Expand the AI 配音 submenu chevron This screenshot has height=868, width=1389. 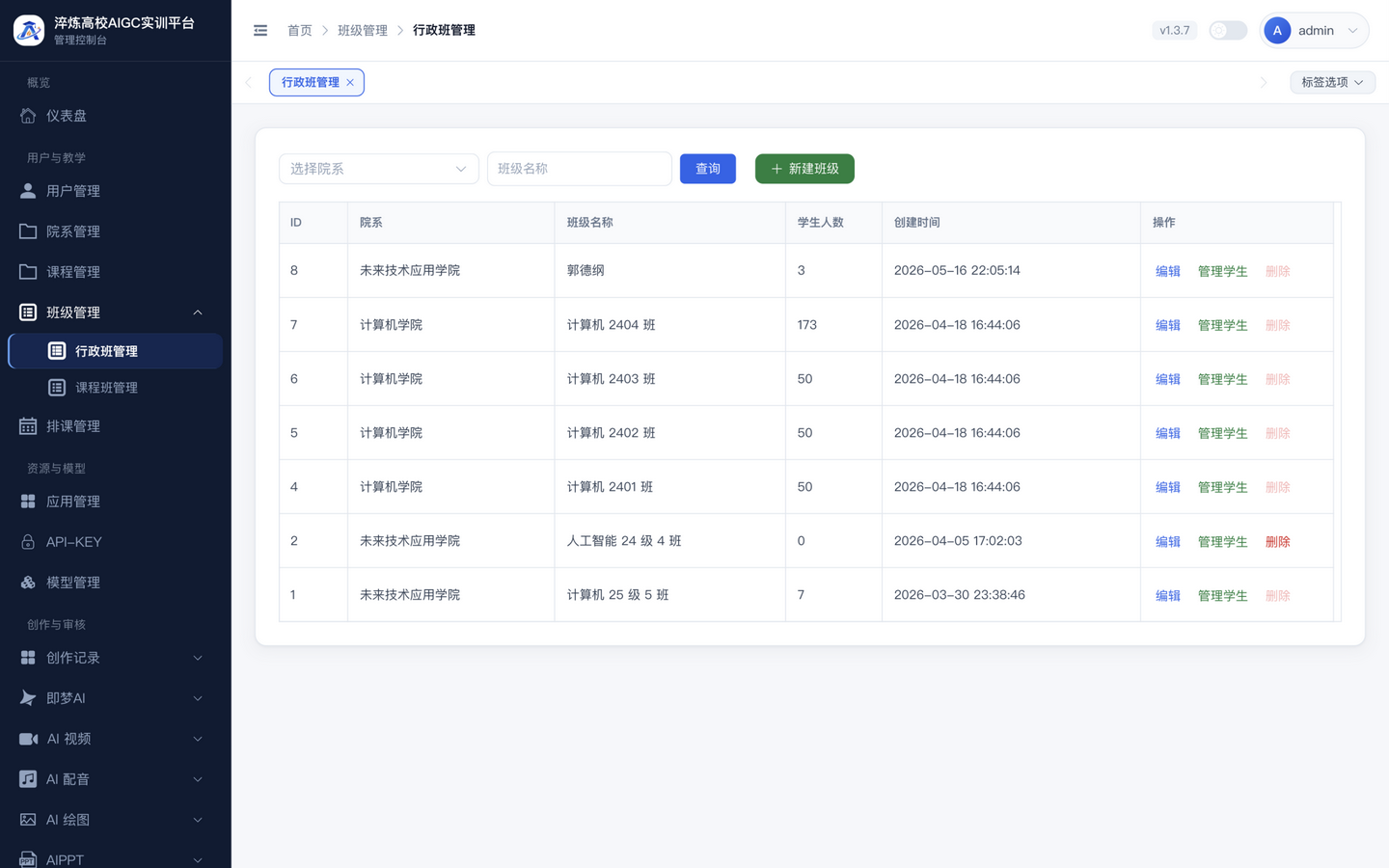[x=198, y=779]
